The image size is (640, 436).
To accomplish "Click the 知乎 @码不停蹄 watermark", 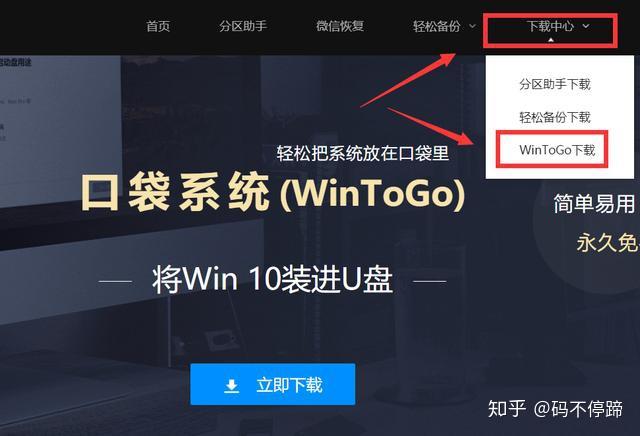I will pos(556,409).
